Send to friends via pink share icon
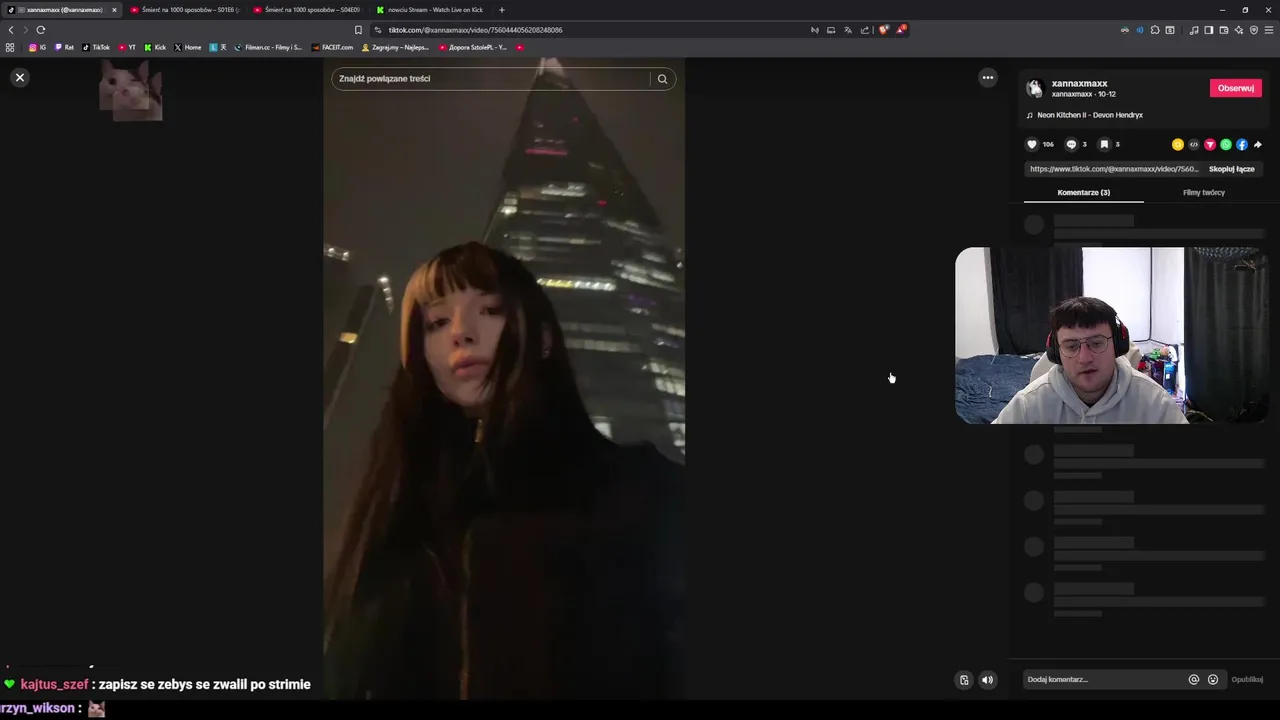1280x720 pixels. coord(1210,144)
